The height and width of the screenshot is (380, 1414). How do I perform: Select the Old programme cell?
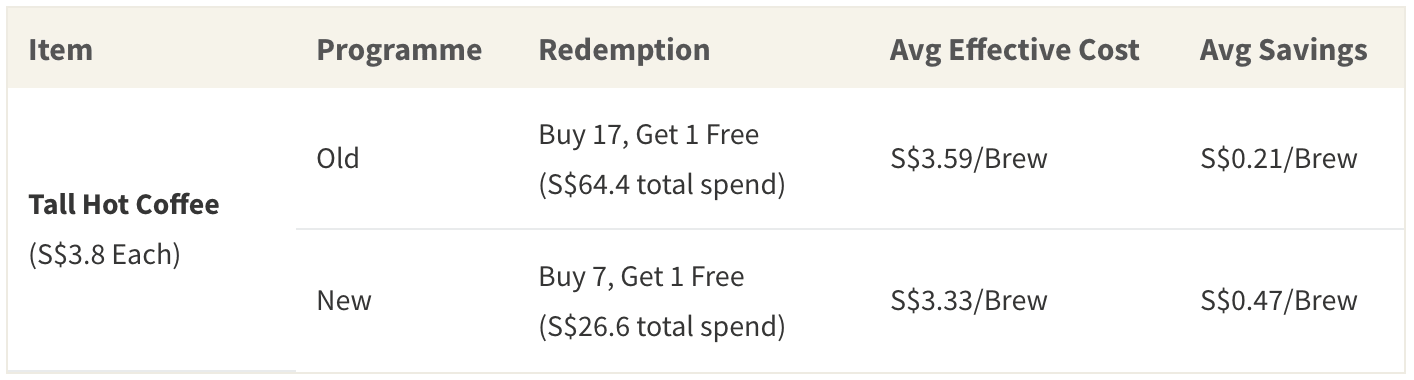pos(338,159)
